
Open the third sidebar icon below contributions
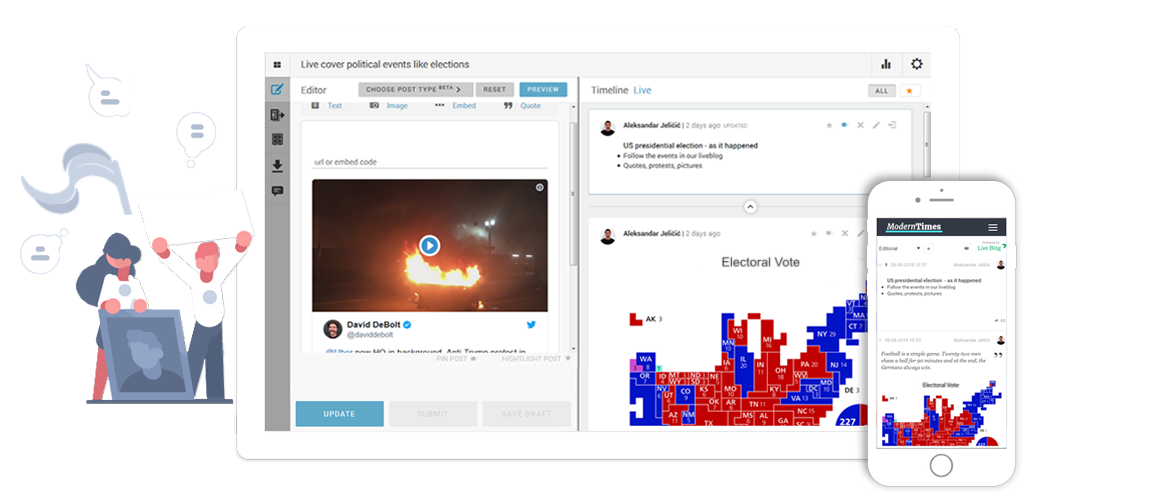[277, 139]
